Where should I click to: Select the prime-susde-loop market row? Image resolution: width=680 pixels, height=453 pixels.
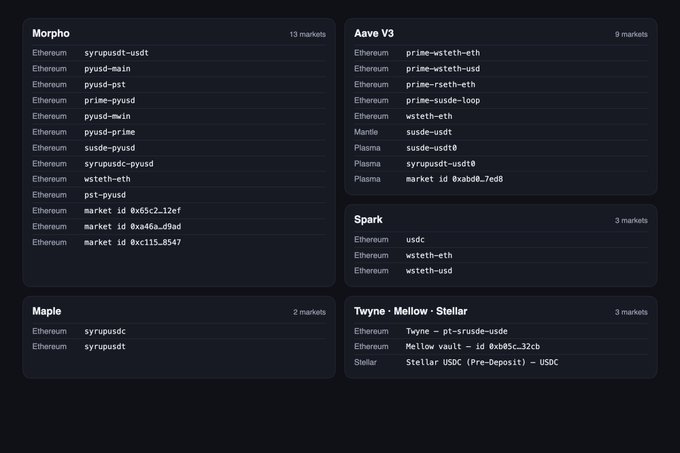501,100
